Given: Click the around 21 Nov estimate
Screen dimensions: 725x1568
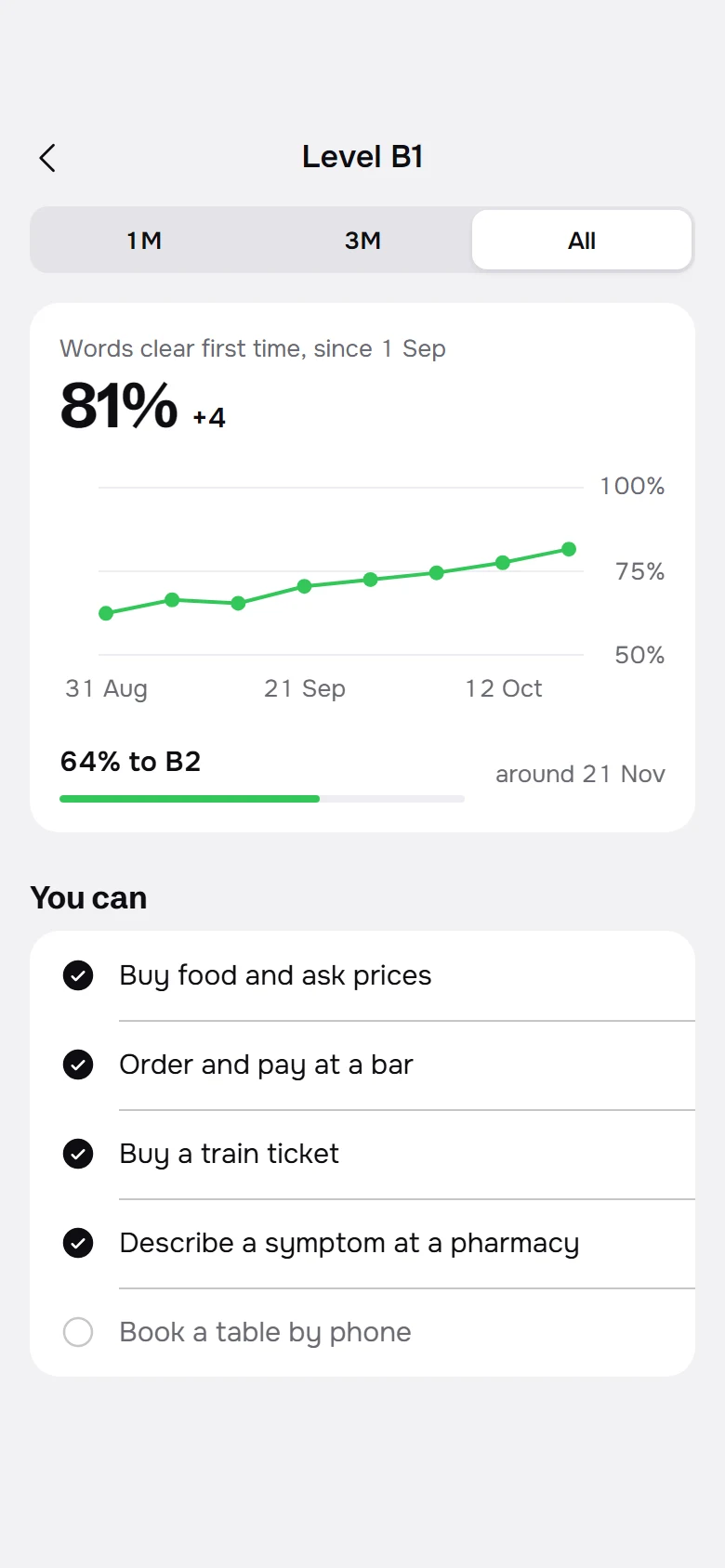Looking at the screenshot, I should click(x=580, y=774).
